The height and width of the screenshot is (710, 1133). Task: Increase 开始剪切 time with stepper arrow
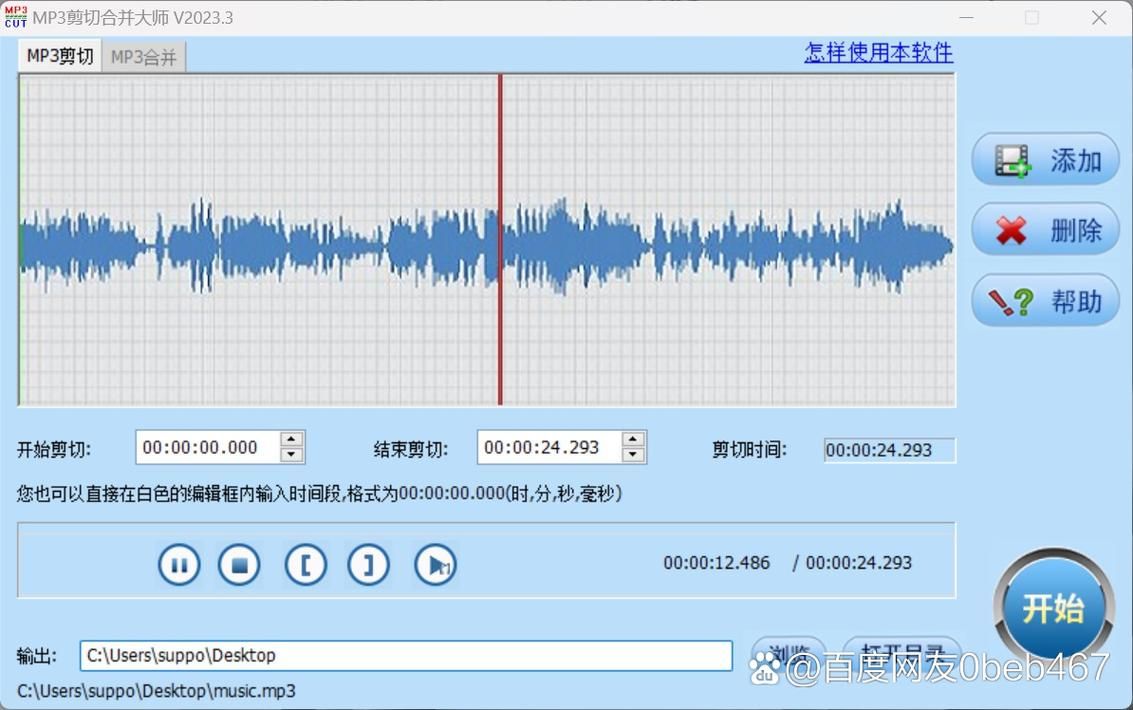[290, 441]
